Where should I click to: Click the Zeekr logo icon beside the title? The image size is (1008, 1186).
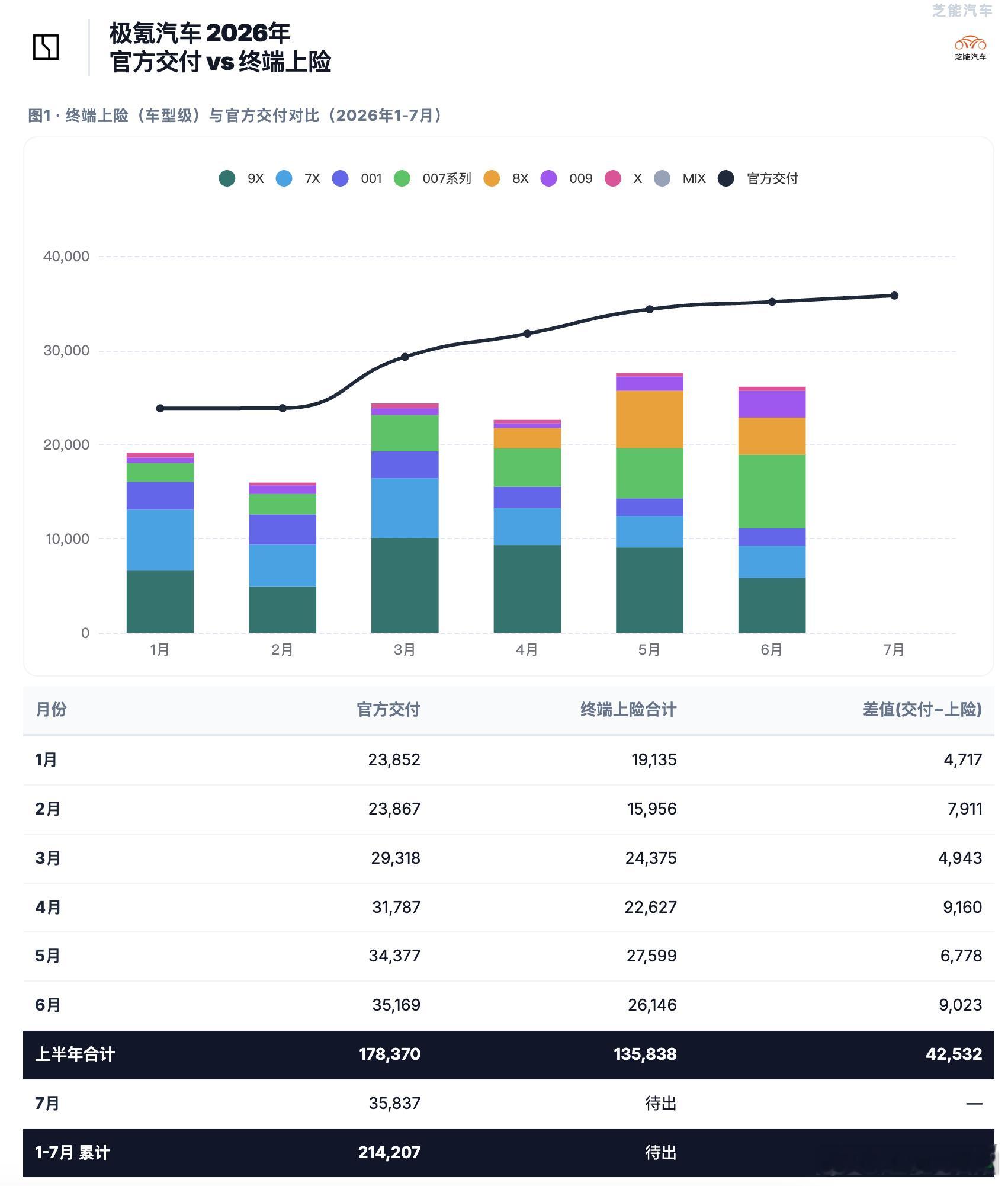[46, 47]
